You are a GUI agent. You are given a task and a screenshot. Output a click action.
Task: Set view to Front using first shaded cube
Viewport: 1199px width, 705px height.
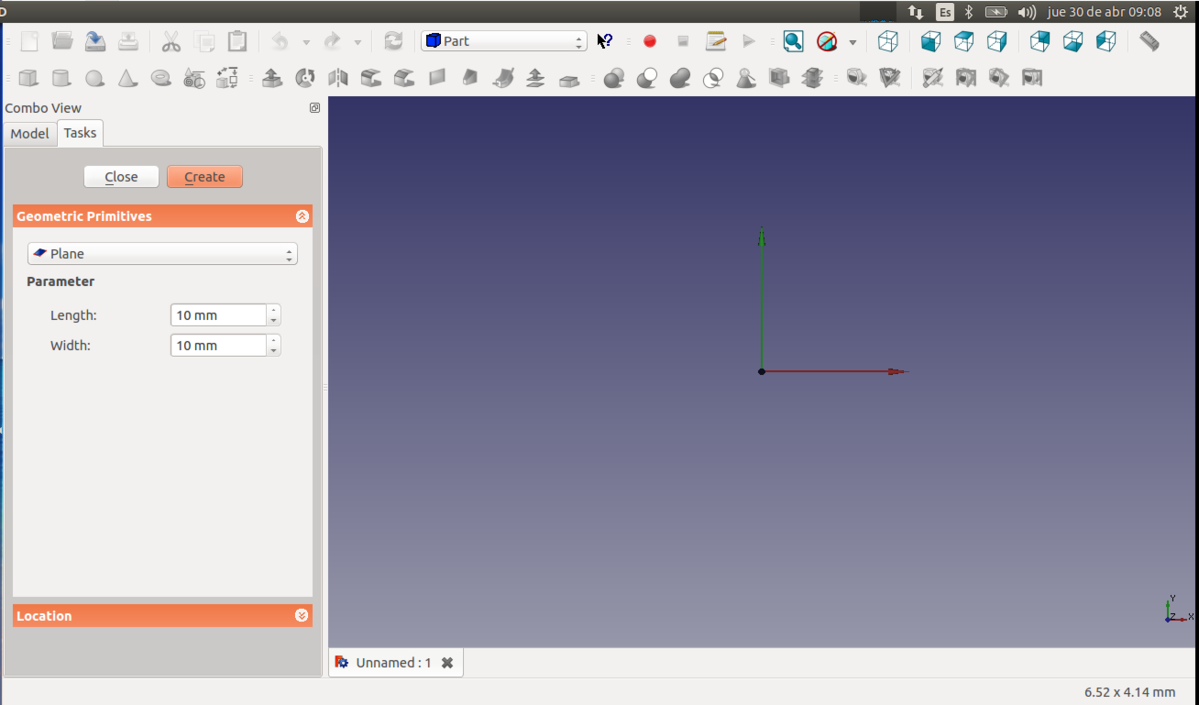click(x=931, y=41)
